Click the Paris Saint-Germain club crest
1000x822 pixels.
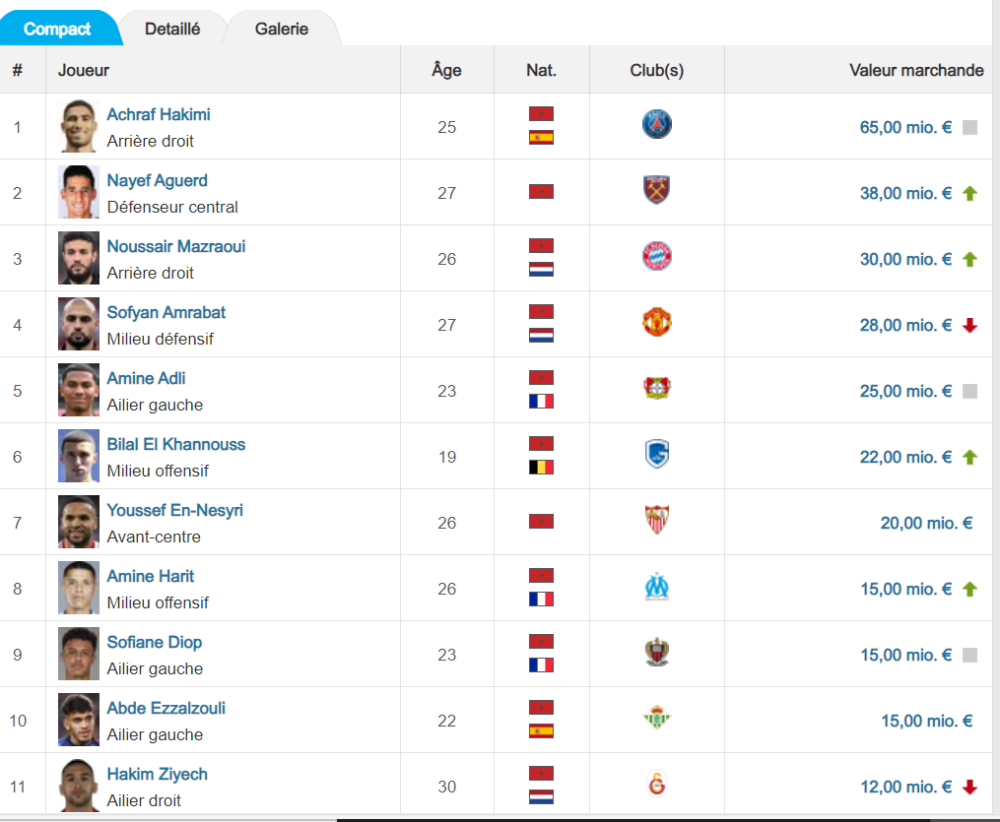(657, 125)
